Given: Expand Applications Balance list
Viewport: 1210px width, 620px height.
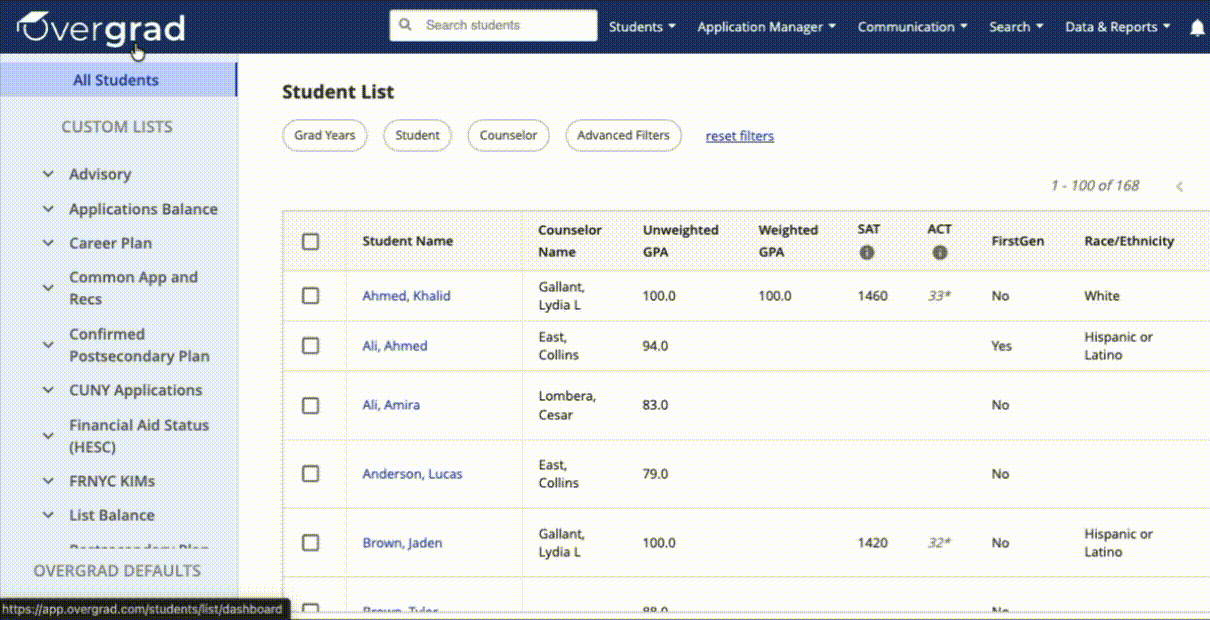Looking at the screenshot, I should click(x=48, y=209).
